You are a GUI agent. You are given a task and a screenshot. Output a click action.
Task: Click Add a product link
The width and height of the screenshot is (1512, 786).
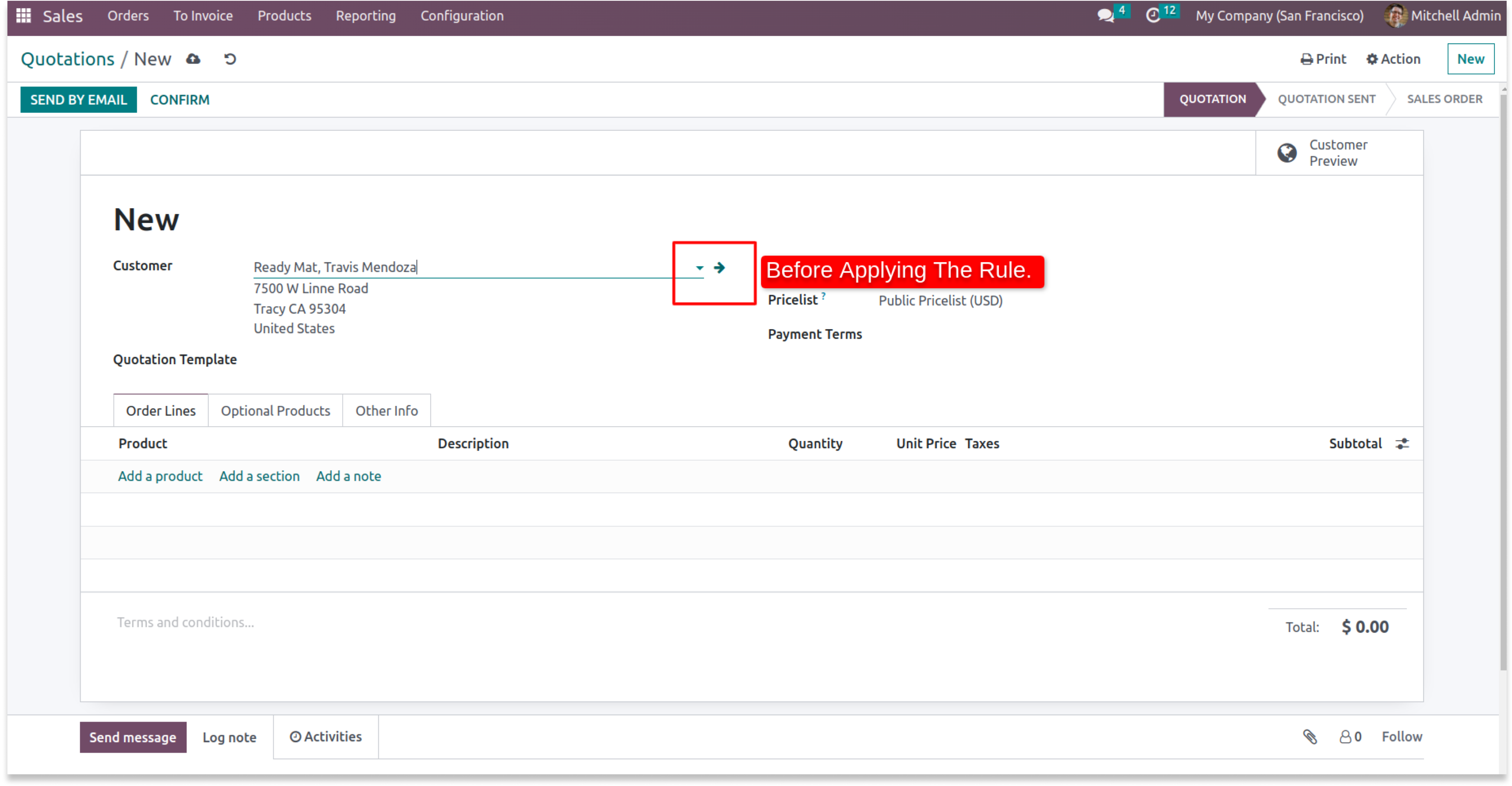(x=160, y=476)
